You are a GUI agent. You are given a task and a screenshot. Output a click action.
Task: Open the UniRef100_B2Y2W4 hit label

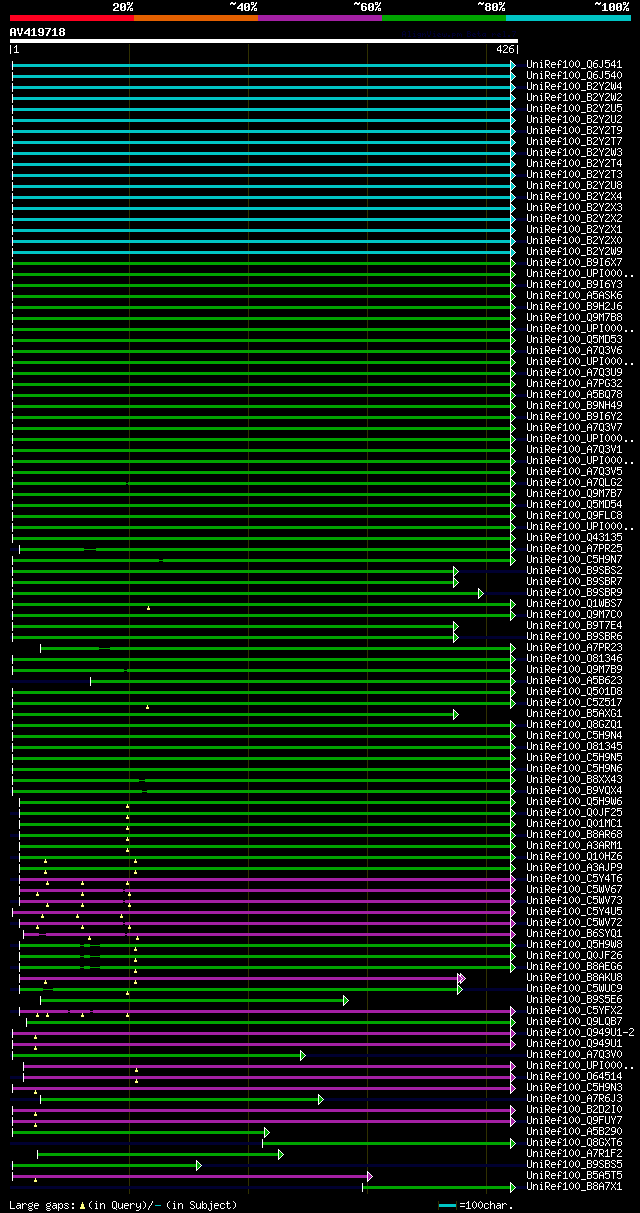coord(574,86)
